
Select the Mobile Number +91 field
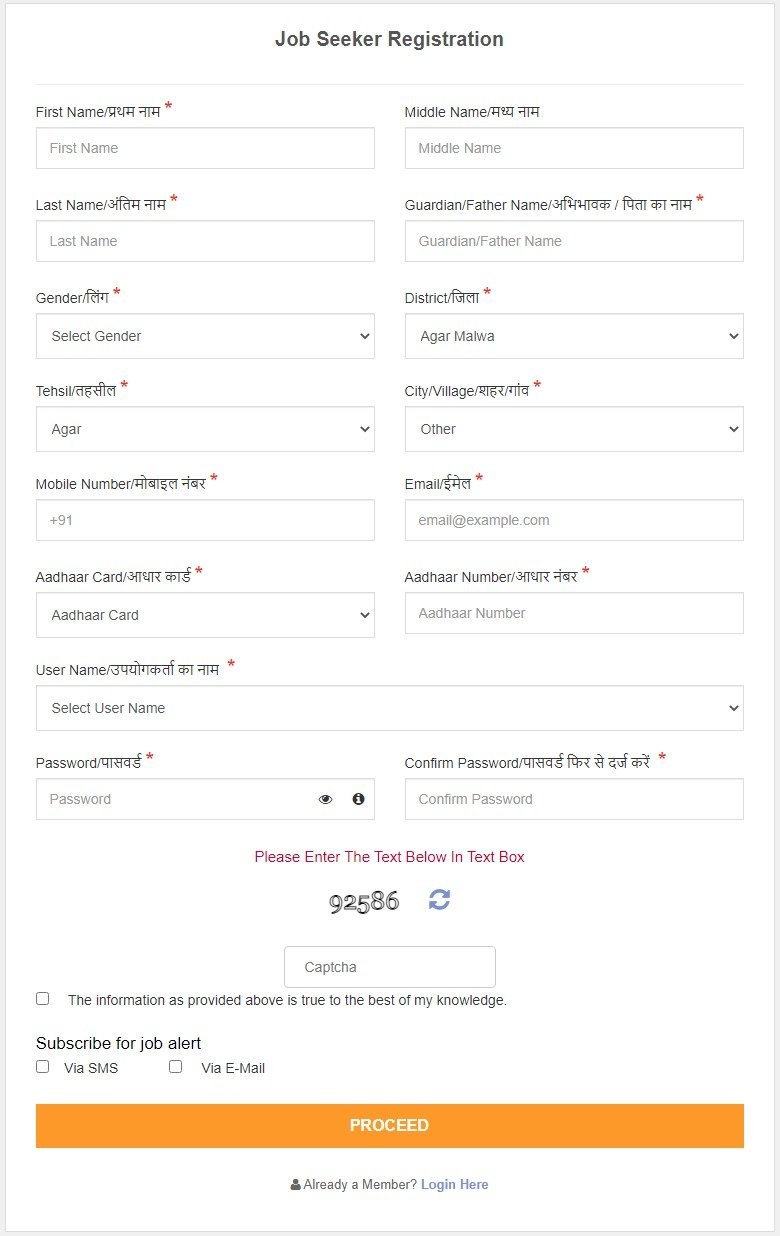[205, 520]
